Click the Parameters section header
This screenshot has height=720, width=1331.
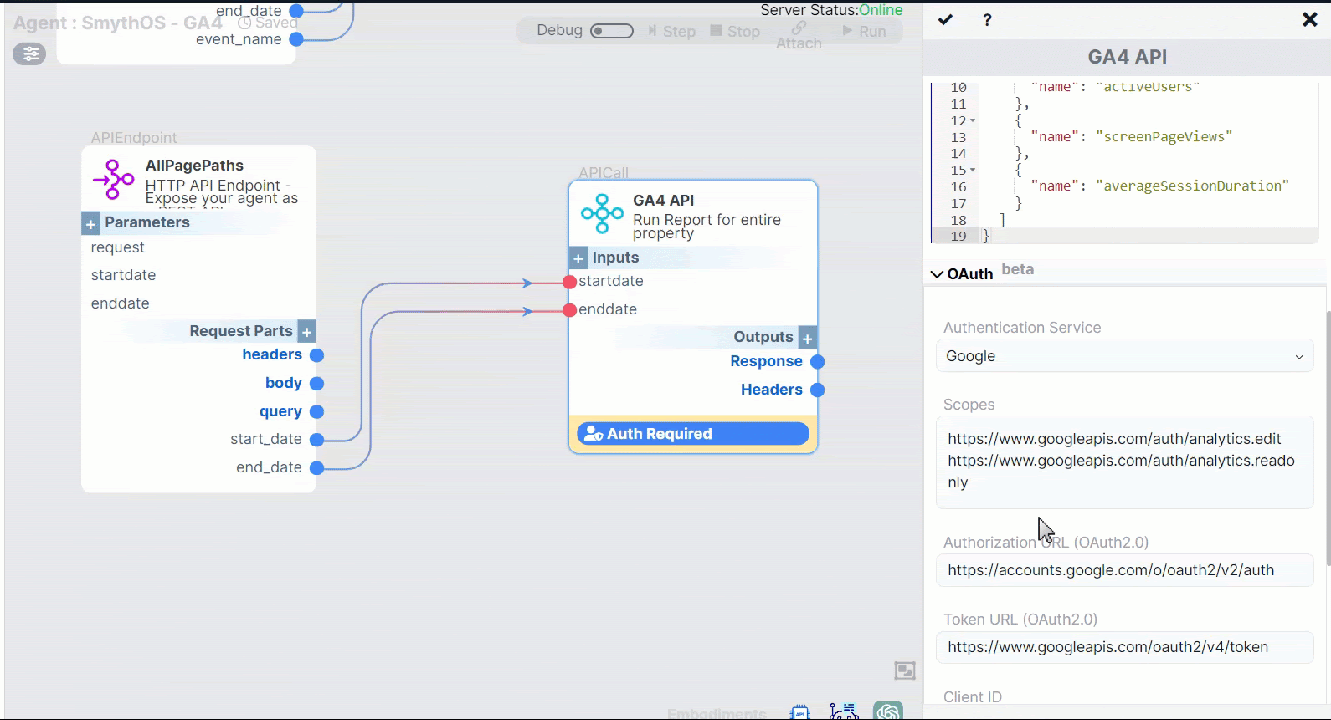point(147,222)
